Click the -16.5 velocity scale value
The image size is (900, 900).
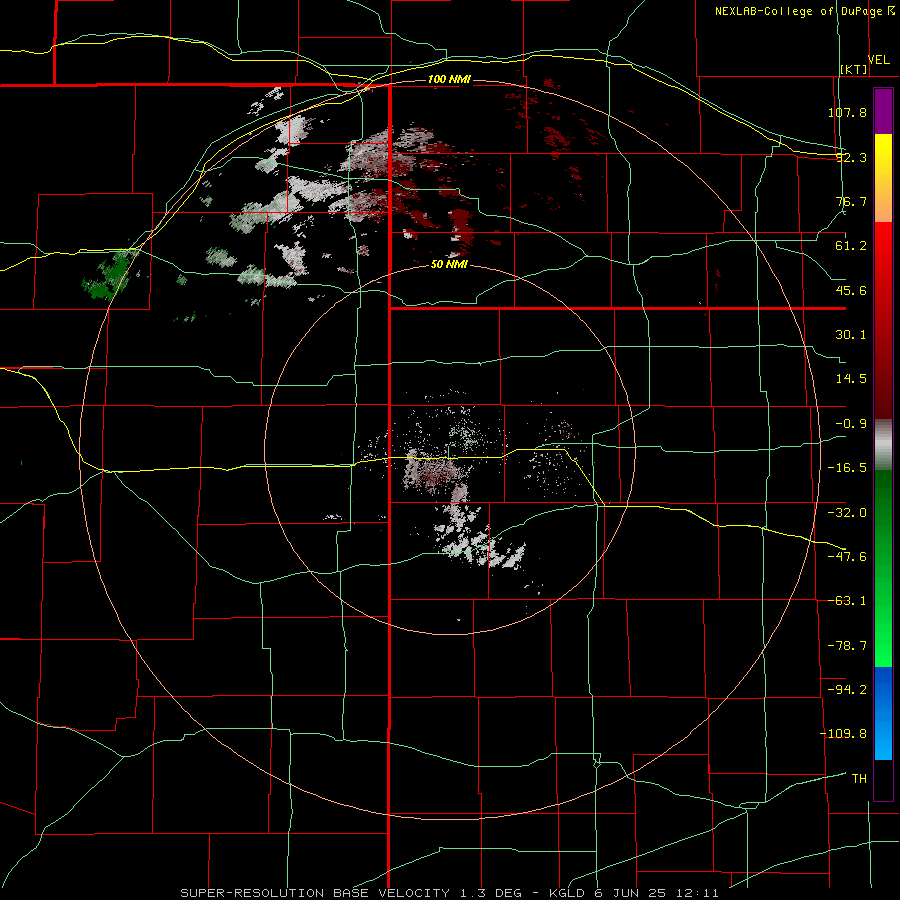pos(847,468)
